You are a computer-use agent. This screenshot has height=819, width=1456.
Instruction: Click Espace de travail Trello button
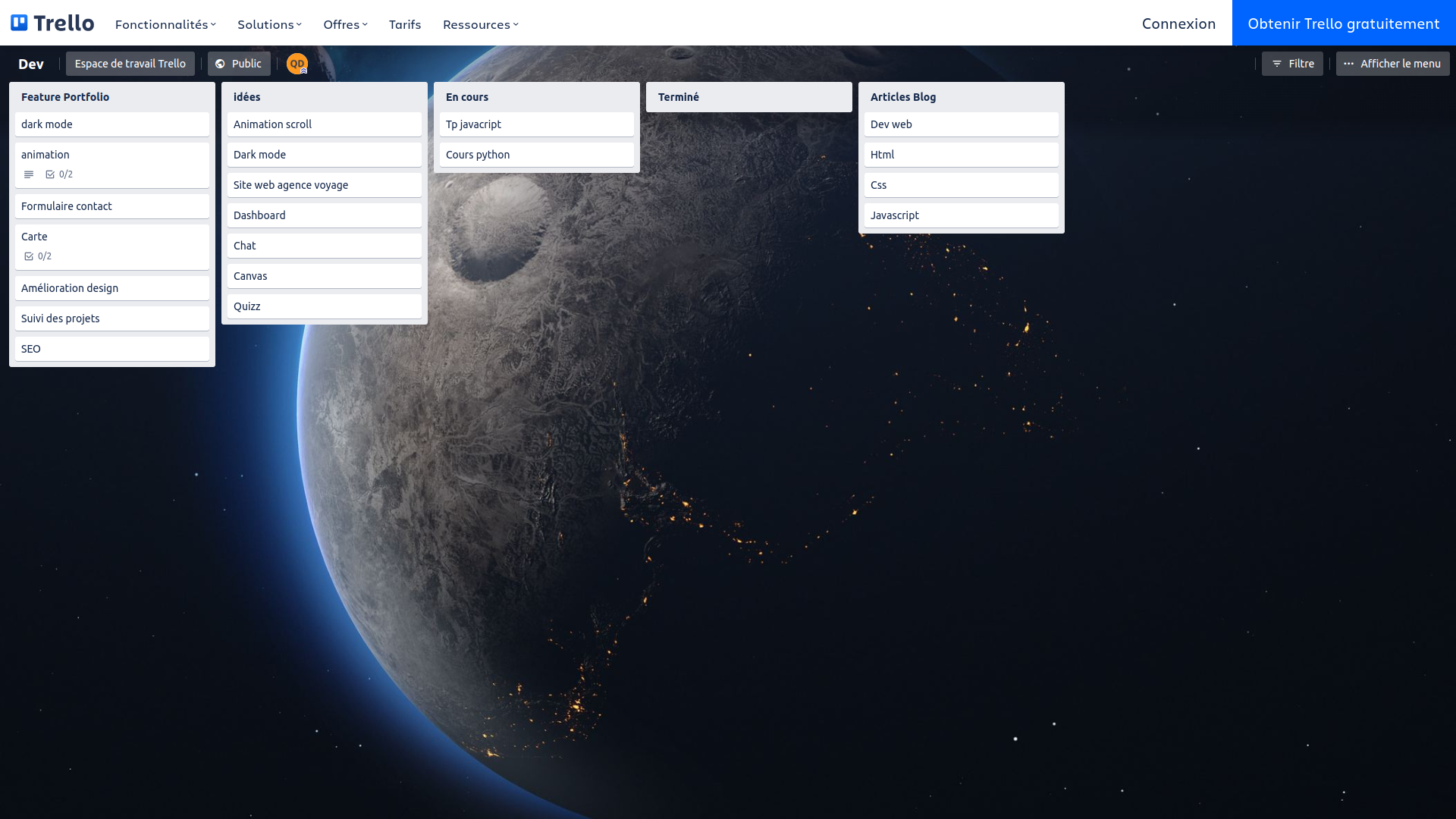click(130, 64)
